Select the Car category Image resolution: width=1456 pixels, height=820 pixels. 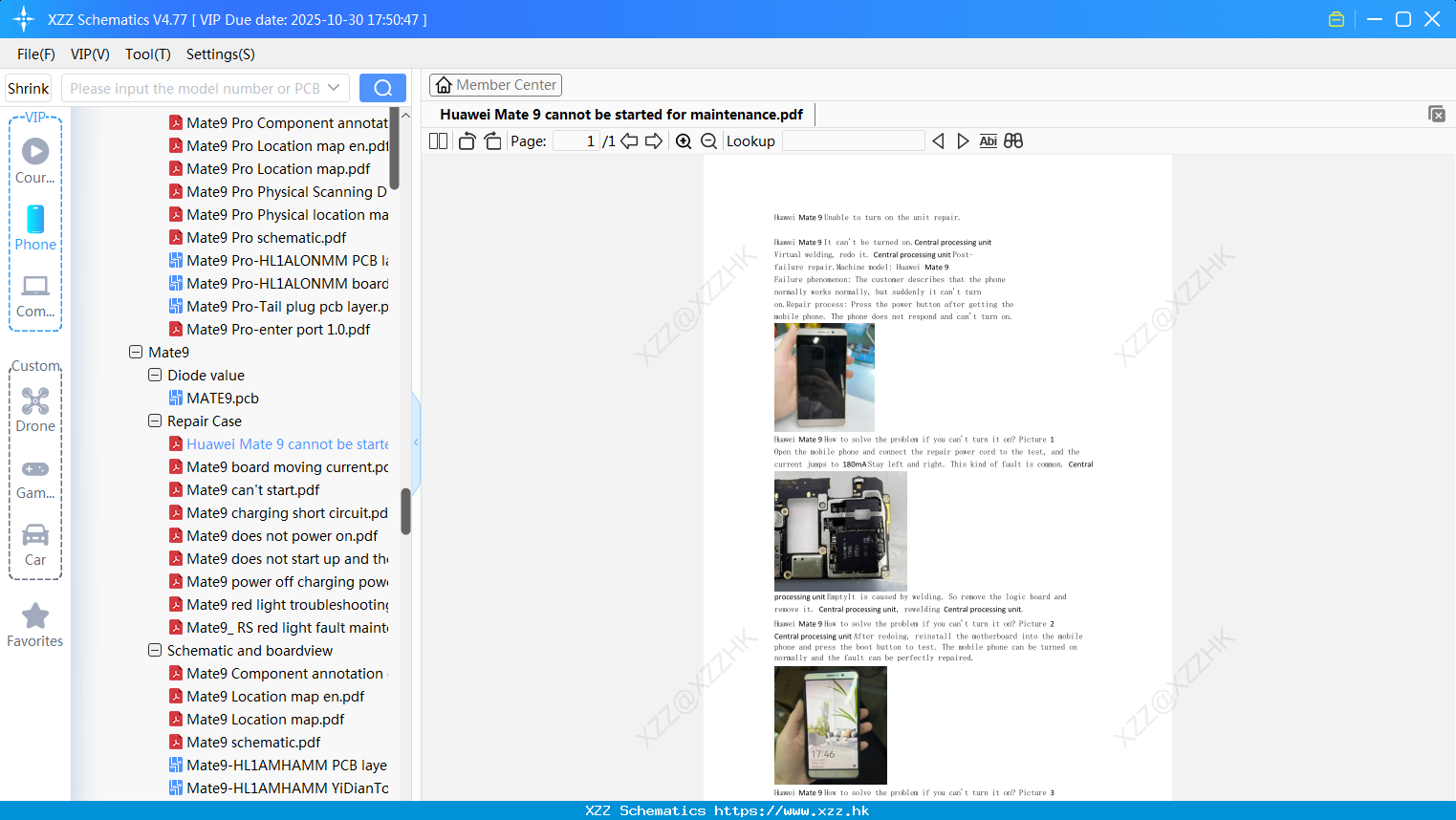click(35, 545)
